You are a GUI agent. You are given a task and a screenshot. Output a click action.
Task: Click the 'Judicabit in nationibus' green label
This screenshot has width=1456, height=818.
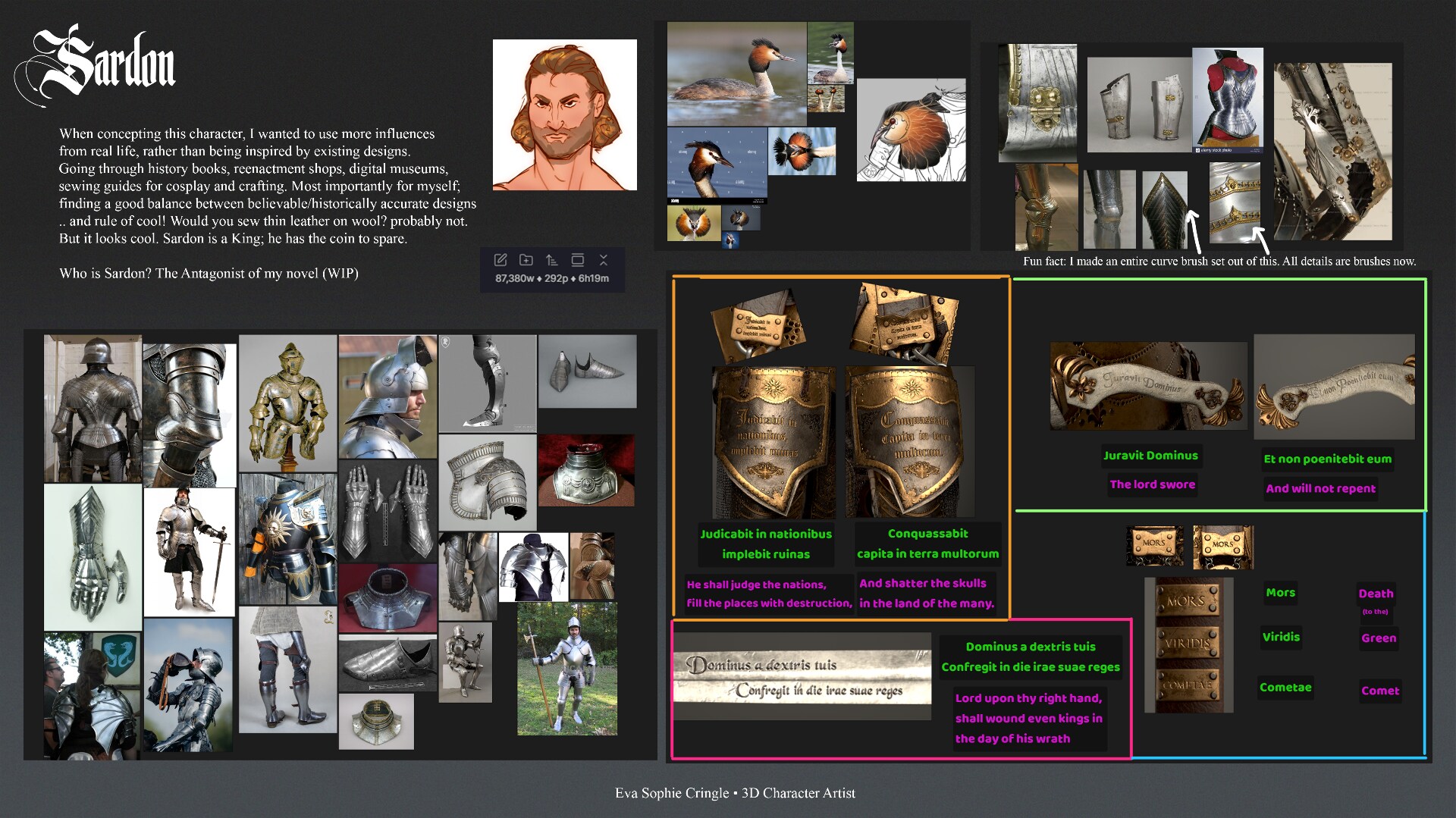tap(765, 534)
